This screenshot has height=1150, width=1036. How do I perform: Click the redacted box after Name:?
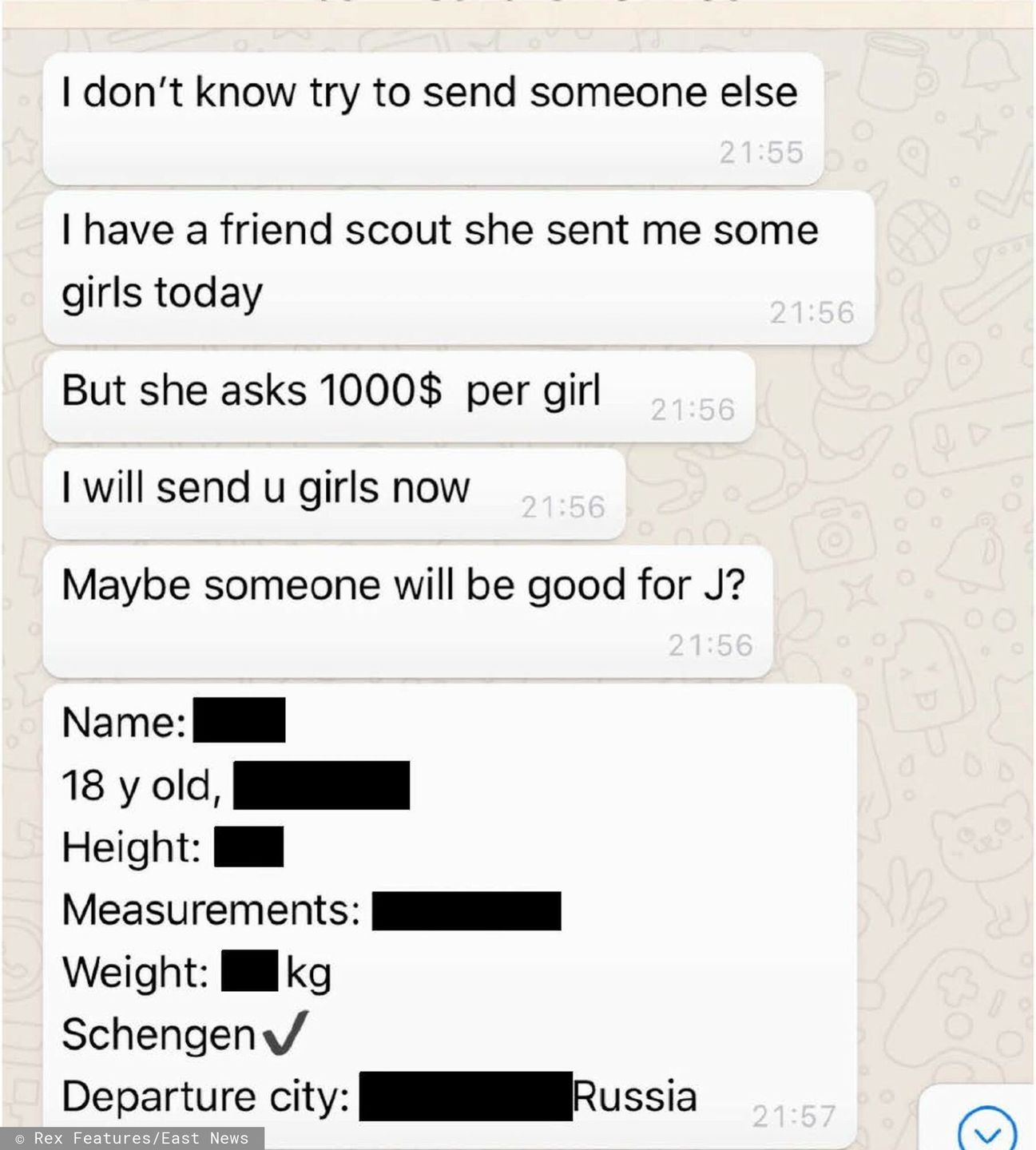click(x=240, y=720)
